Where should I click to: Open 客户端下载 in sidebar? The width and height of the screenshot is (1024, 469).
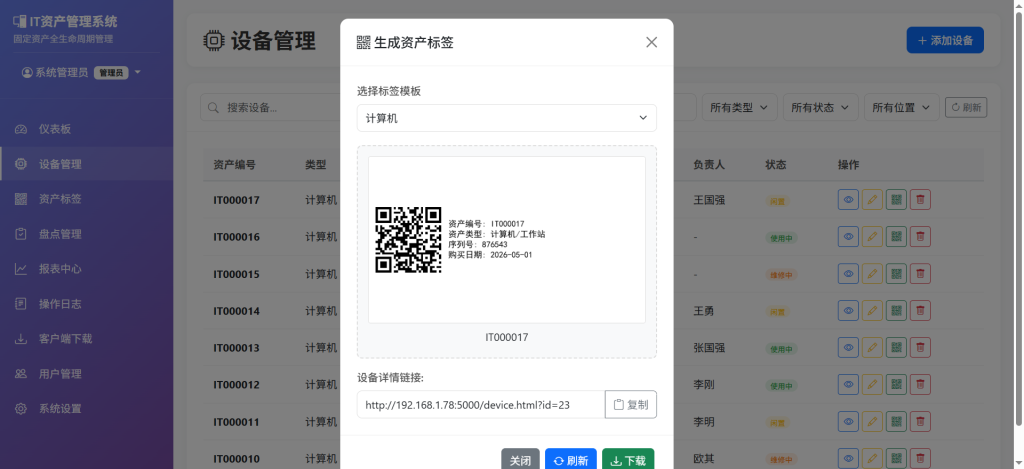[x=87, y=339]
